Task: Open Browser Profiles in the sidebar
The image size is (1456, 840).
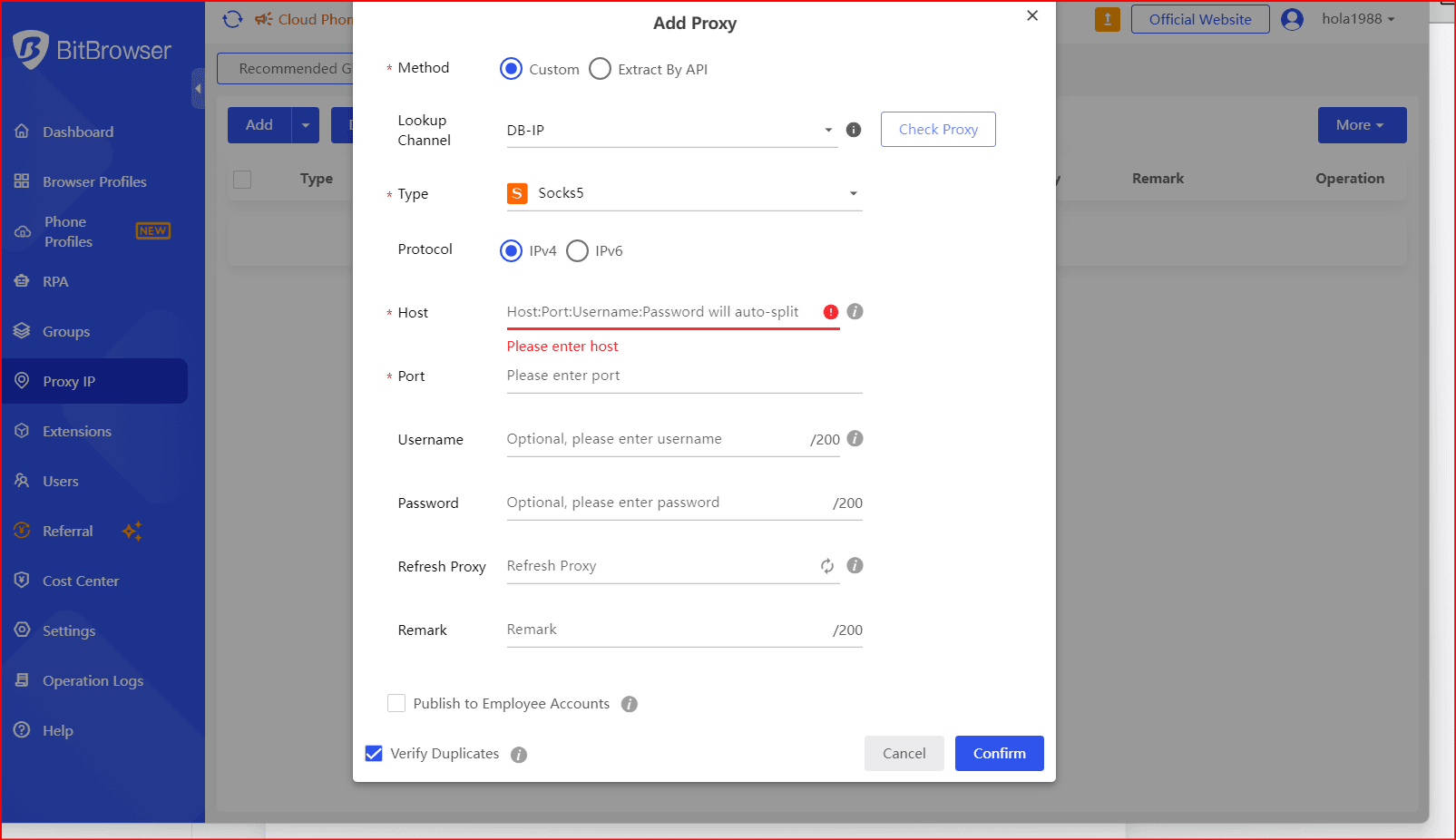Action: point(94,181)
